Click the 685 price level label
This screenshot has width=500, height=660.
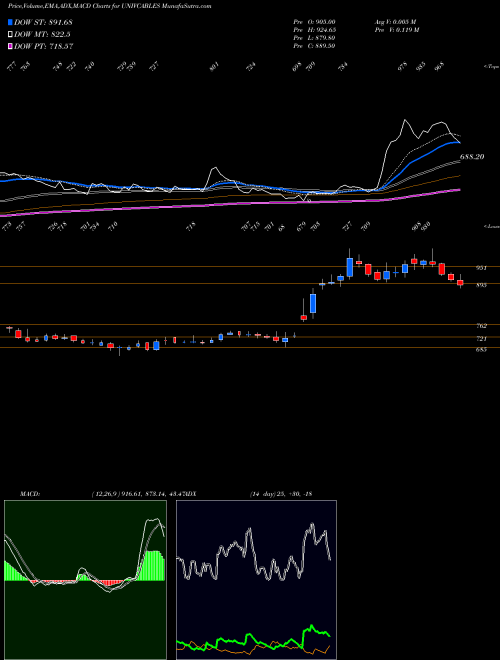click(482, 349)
